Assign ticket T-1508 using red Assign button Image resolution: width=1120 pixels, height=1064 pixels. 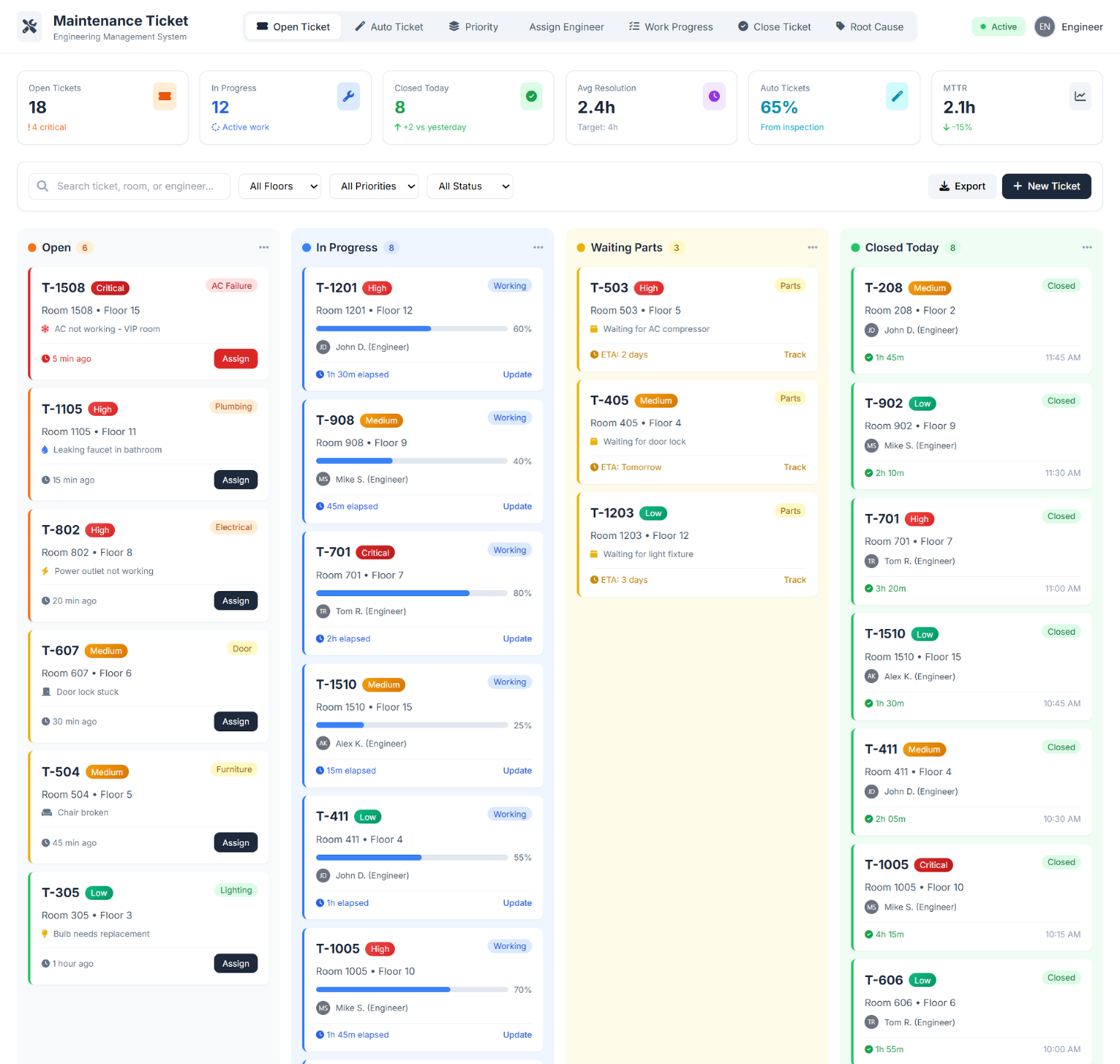point(236,359)
